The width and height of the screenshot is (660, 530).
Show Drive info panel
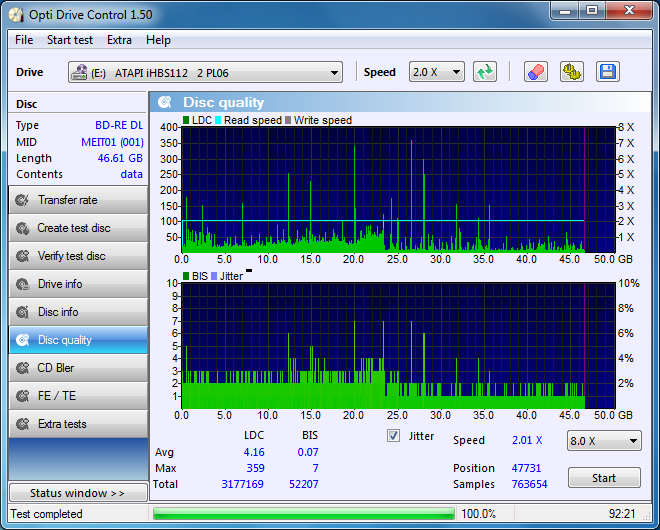(x=78, y=284)
